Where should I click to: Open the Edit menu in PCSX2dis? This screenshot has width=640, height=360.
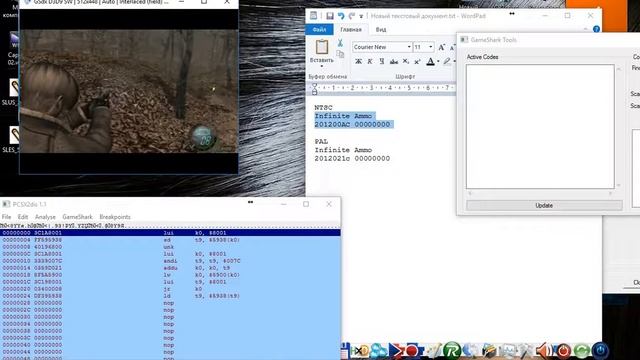coord(23,217)
